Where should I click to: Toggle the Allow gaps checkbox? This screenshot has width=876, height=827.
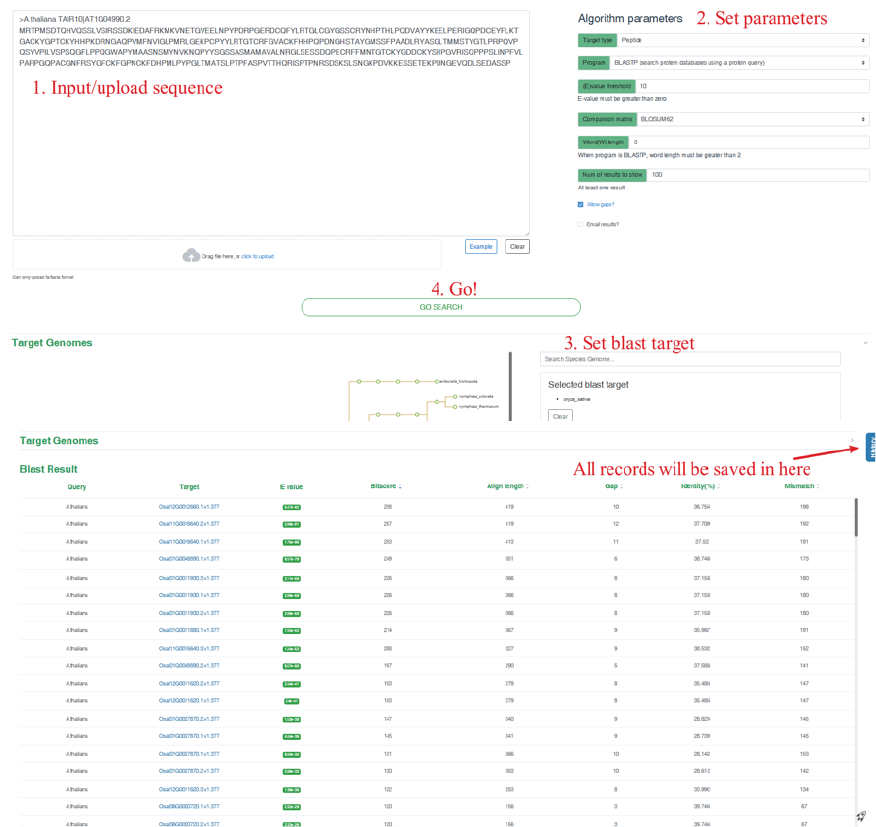point(580,205)
